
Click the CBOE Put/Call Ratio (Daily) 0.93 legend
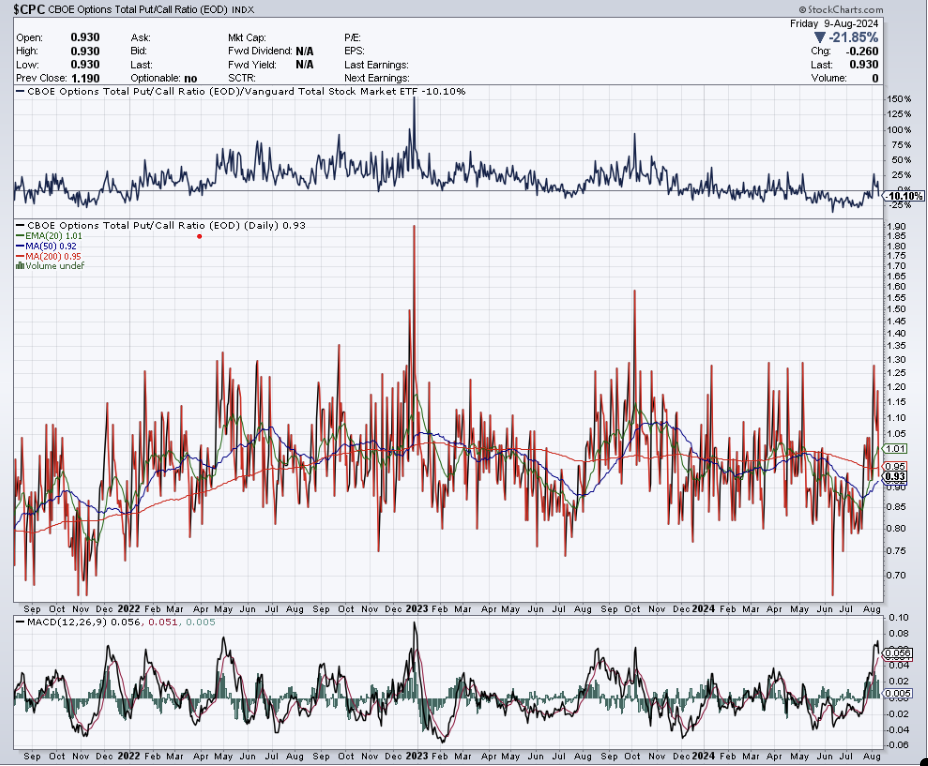(160, 226)
